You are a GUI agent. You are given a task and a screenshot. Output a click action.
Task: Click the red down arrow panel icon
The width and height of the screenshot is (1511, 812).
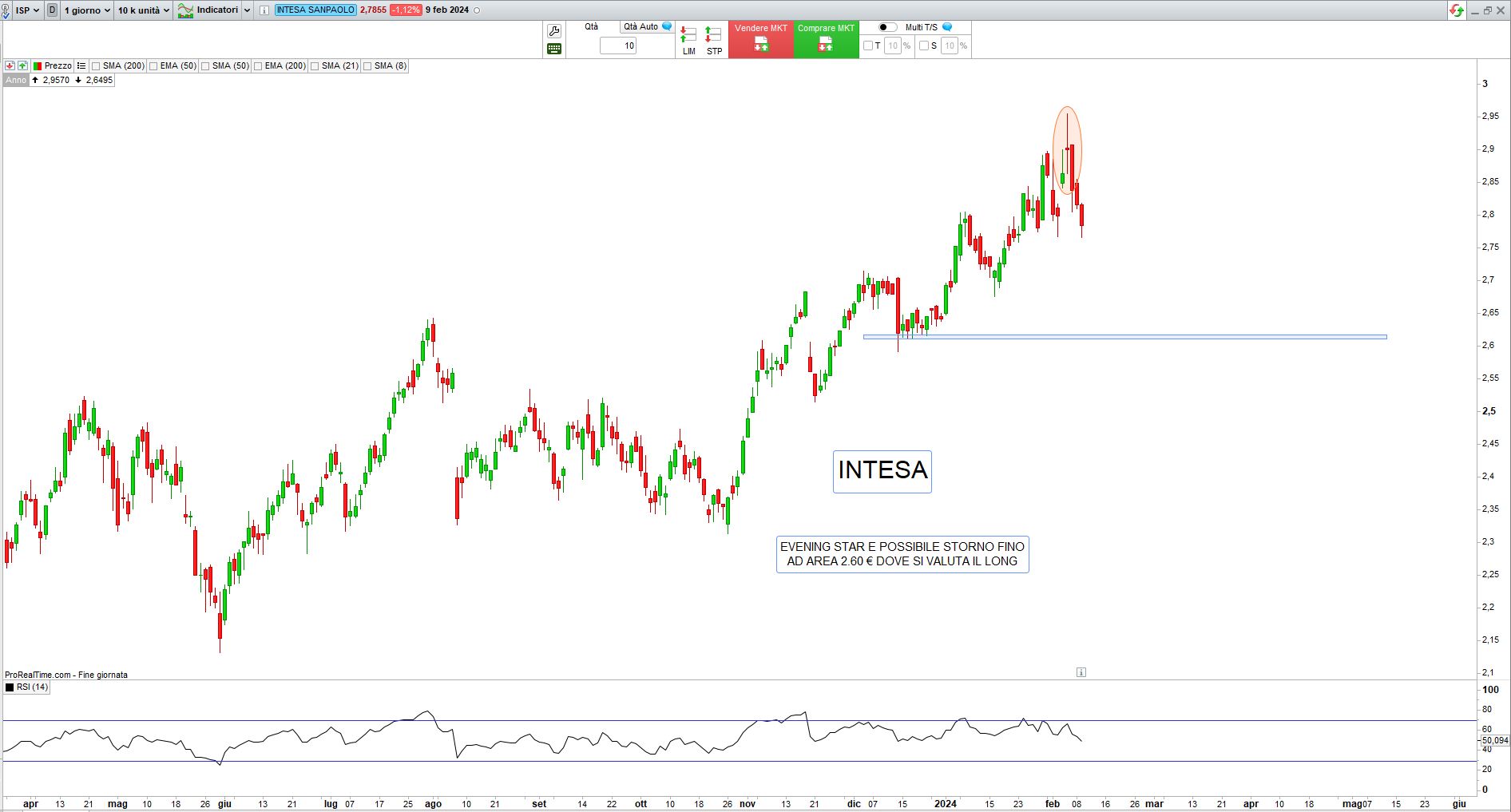click(10, 65)
